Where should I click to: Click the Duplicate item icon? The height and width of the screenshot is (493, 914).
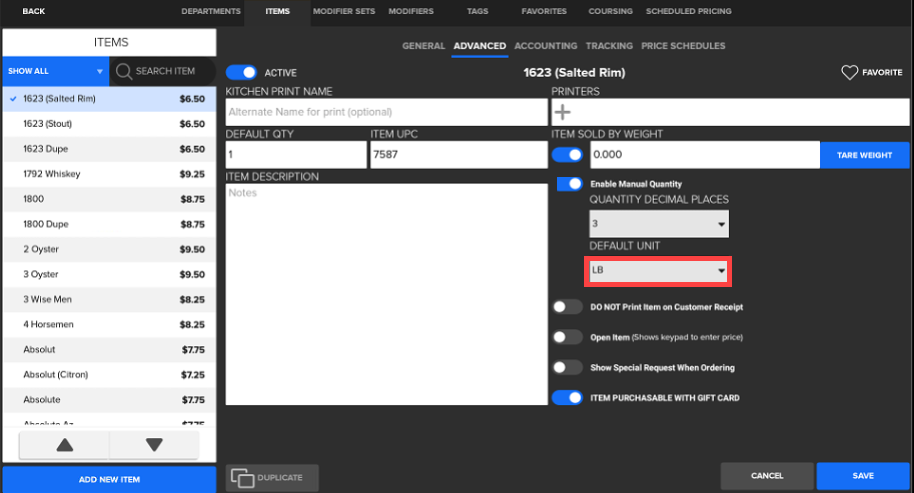tap(242, 477)
